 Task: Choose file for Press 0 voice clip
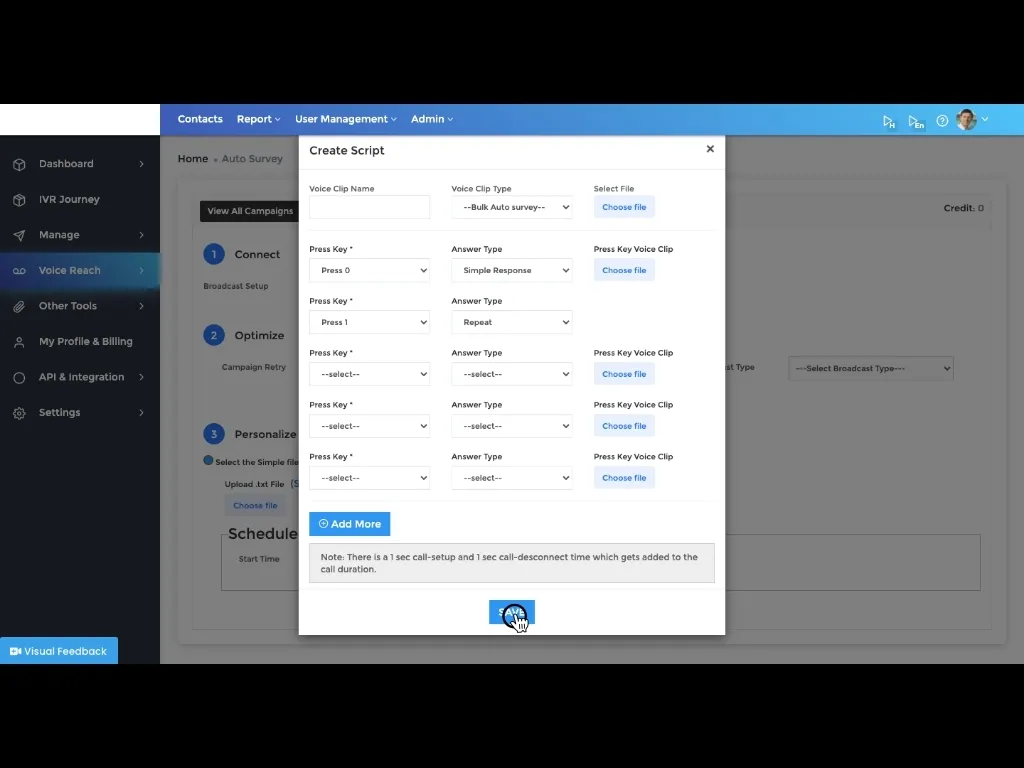tap(624, 270)
